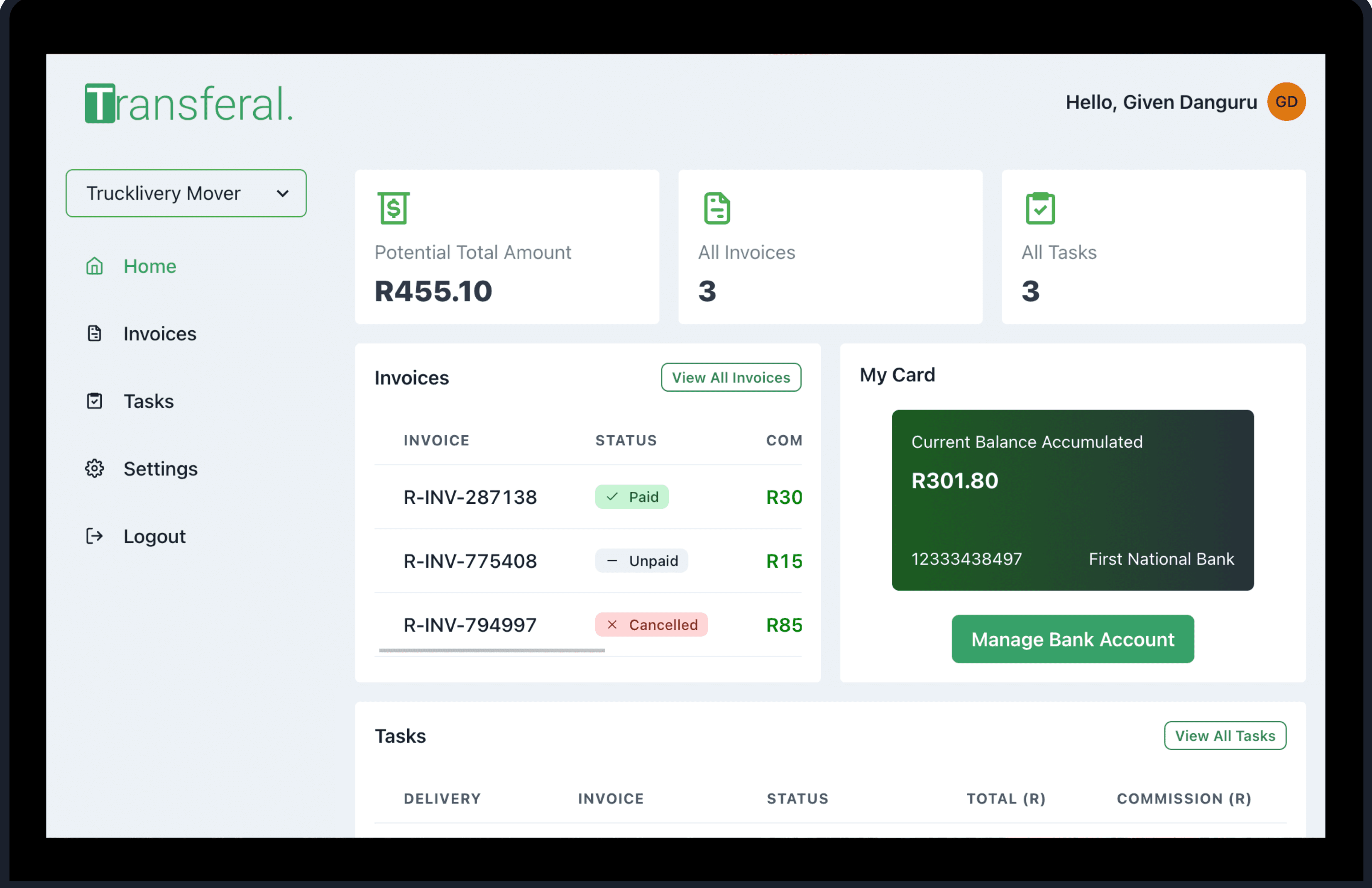Open the Trucklivery Mover dropdown
Screen dimensions: 1372x888
click(x=186, y=193)
